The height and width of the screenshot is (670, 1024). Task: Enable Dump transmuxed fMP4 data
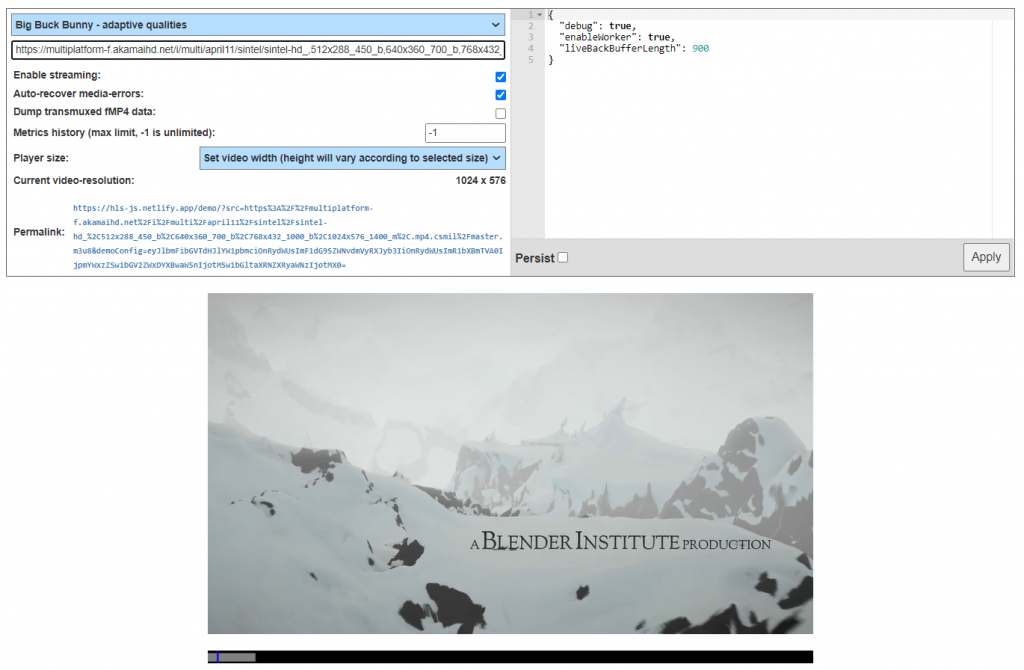pyautogui.click(x=501, y=113)
